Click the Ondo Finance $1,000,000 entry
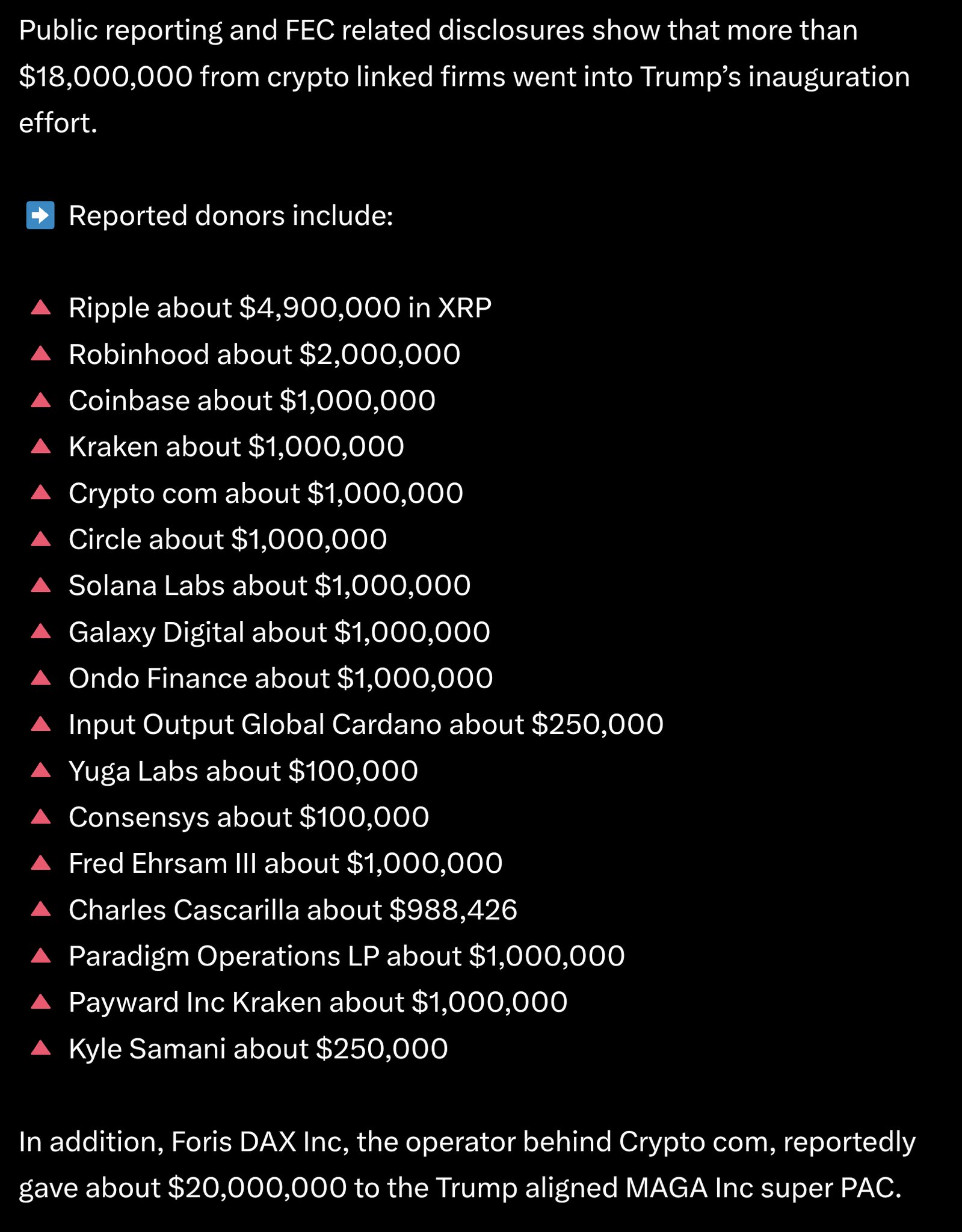 [280, 679]
